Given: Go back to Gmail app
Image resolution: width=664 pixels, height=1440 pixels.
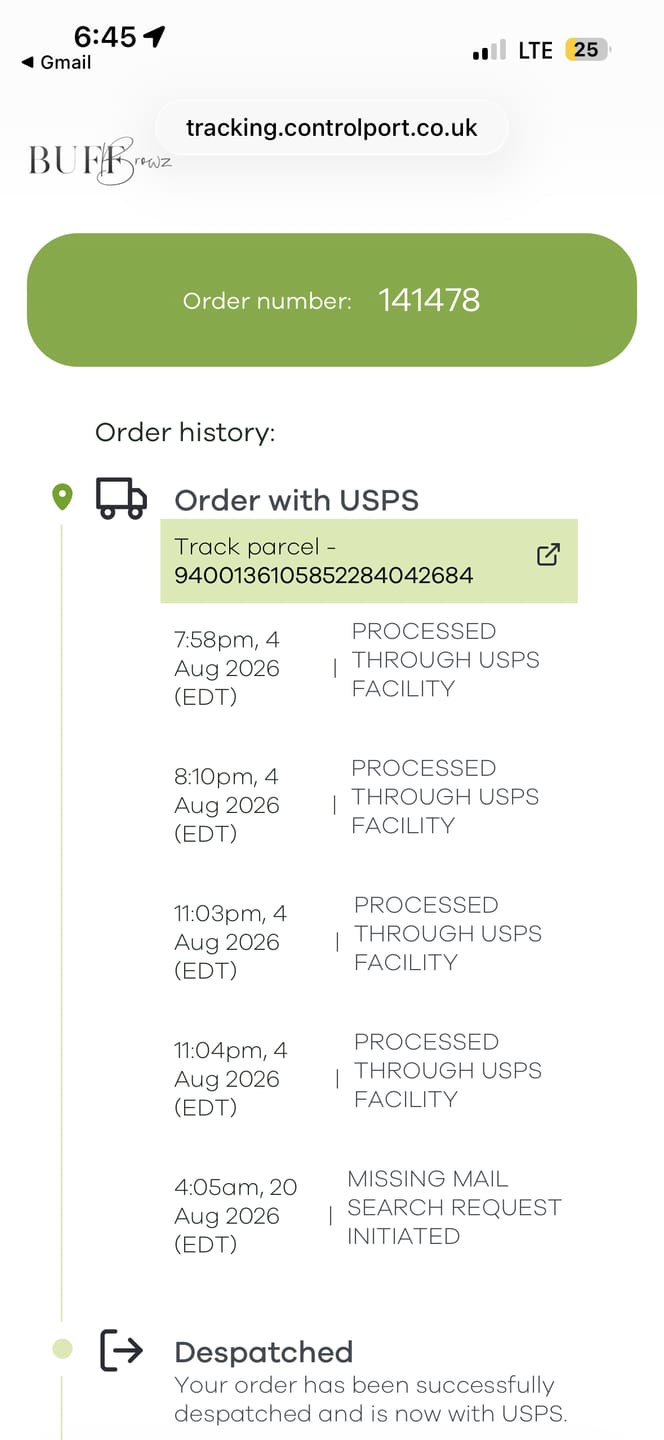Looking at the screenshot, I should click(x=56, y=62).
